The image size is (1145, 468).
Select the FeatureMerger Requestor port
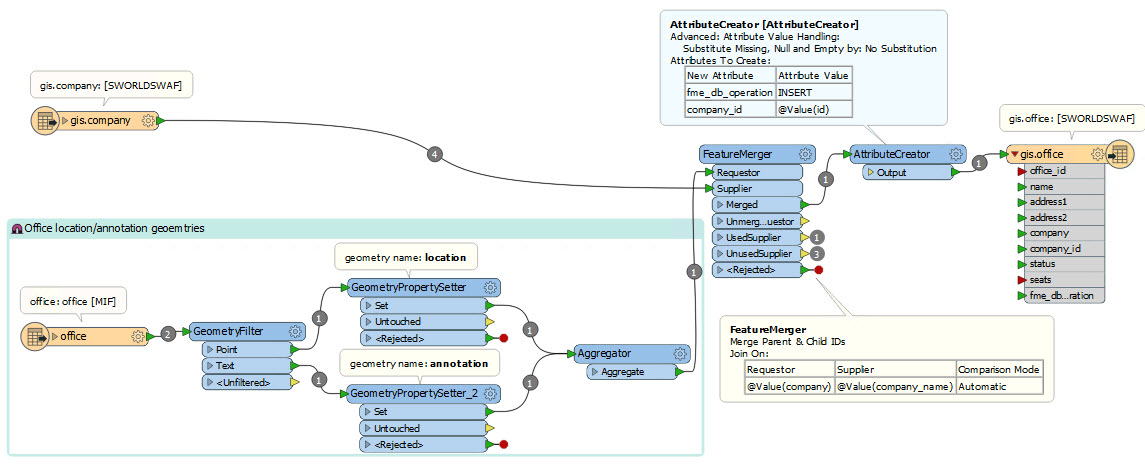pyautogui.click(x=757, y=173)
